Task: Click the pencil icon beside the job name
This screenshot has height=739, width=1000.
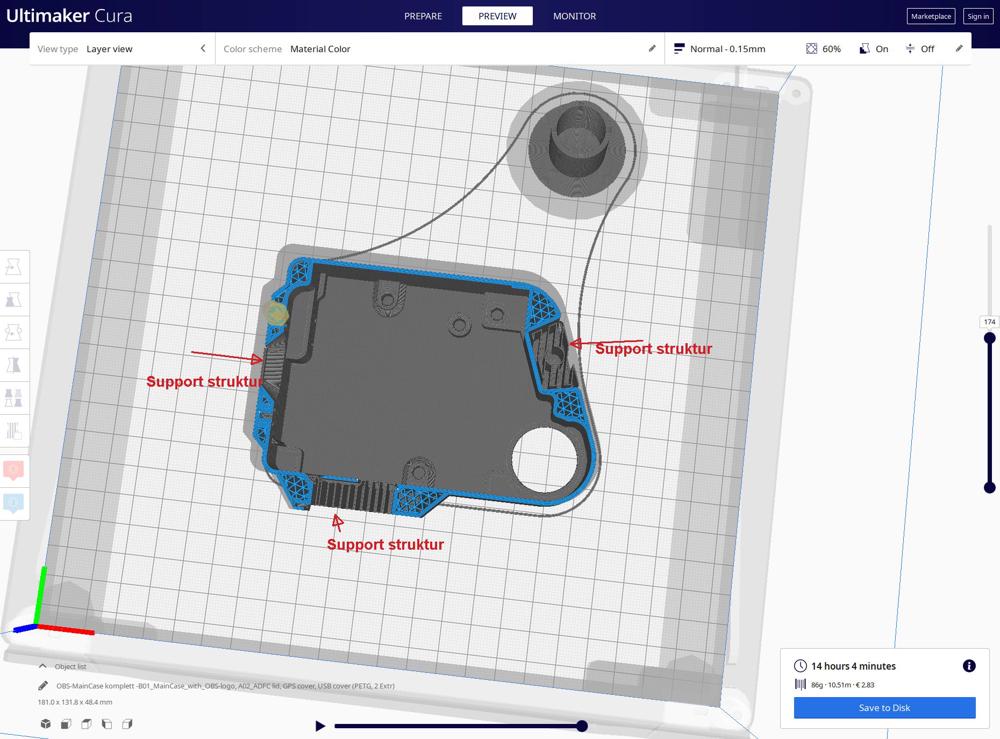Action: click(43, 686)
